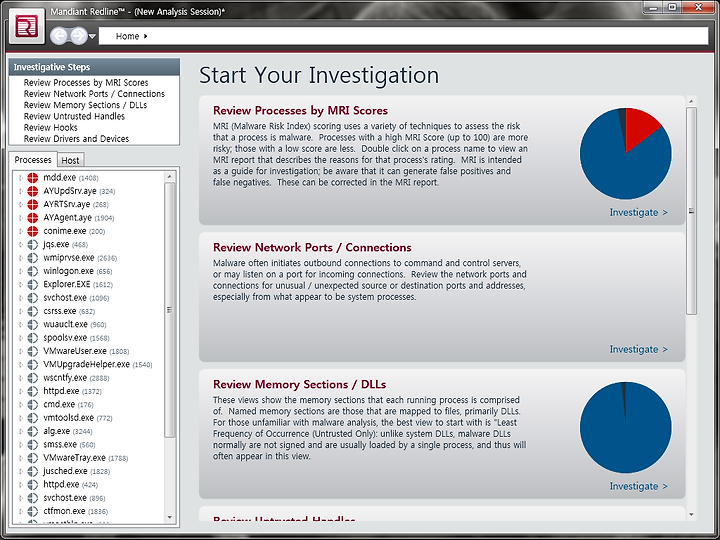
Task: Click Investigate under Review Network Ports / Connections
Action: [638, 349]
